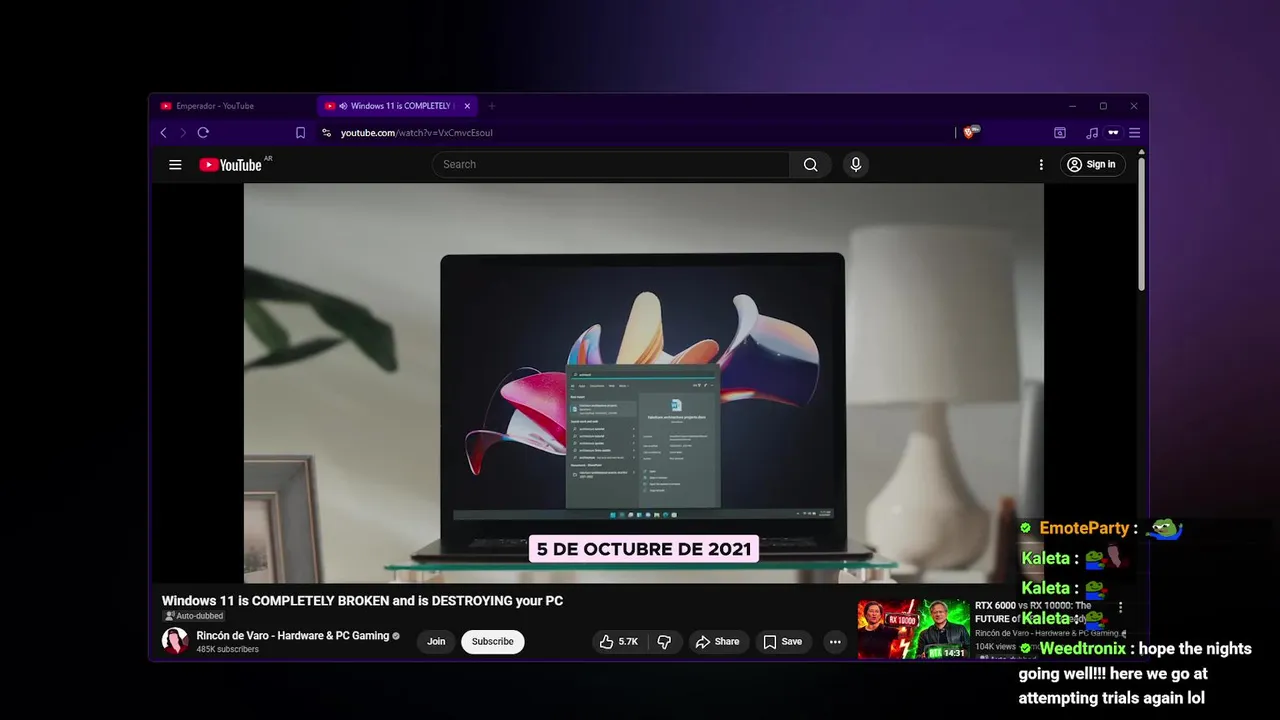Open the music note playlist icon

click(x=1092, y=132)
